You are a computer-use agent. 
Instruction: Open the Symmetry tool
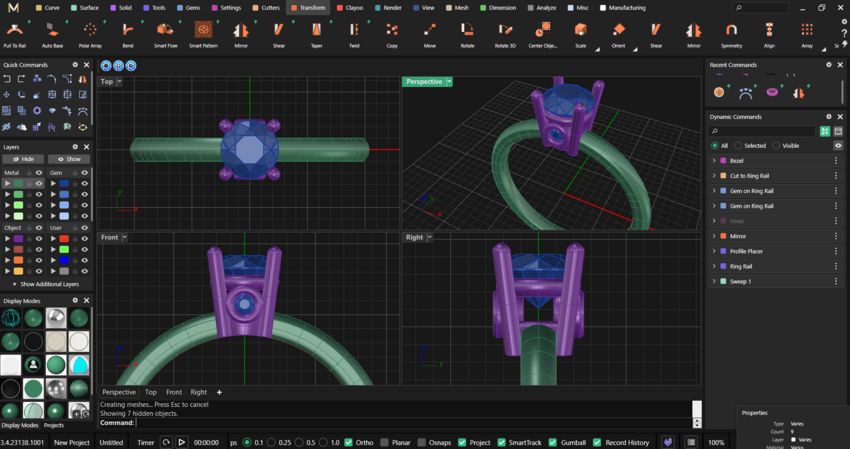(731, 32)
